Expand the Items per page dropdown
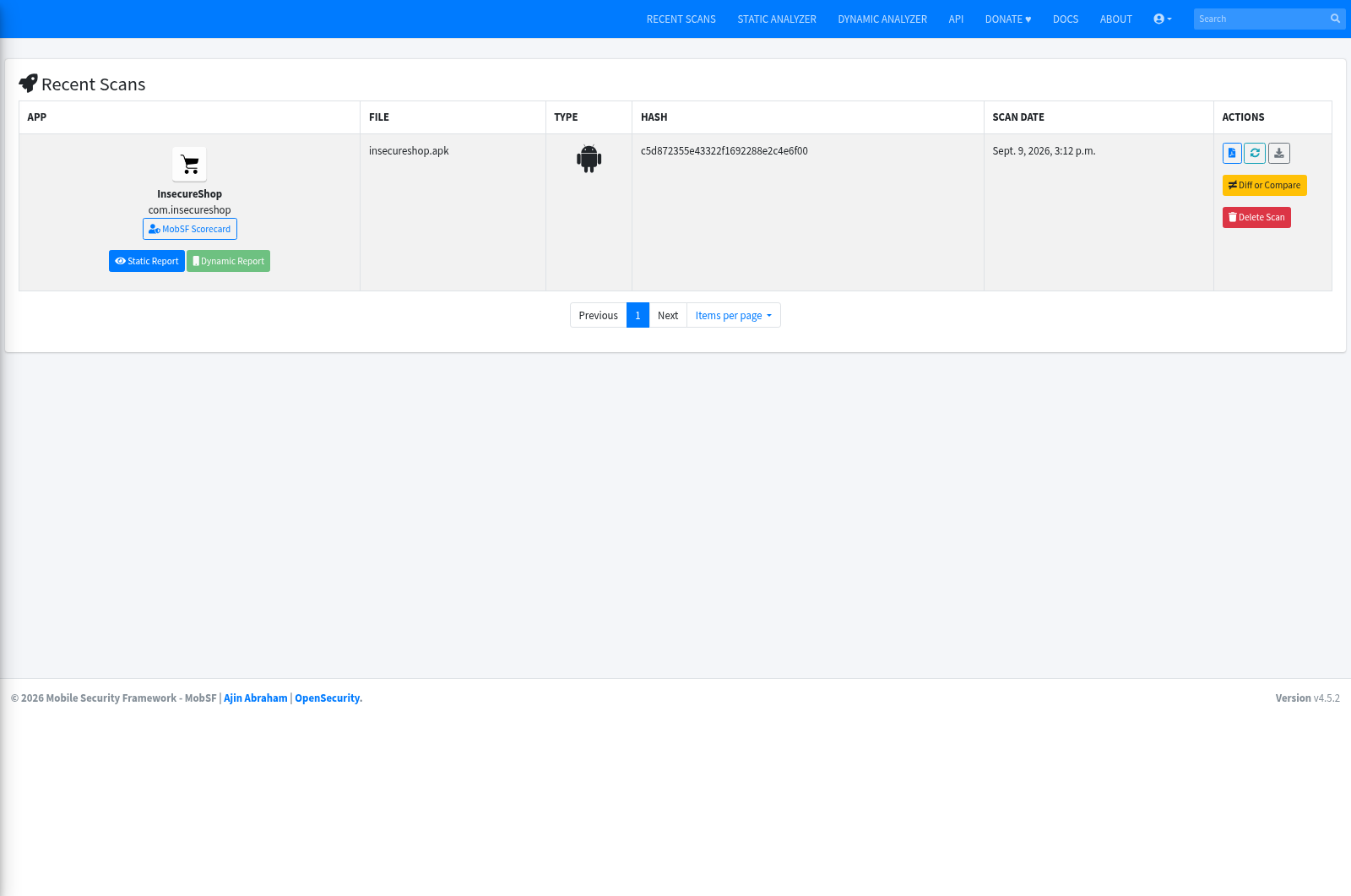This screenshot has width=1351, height=896. click(734, 315)
